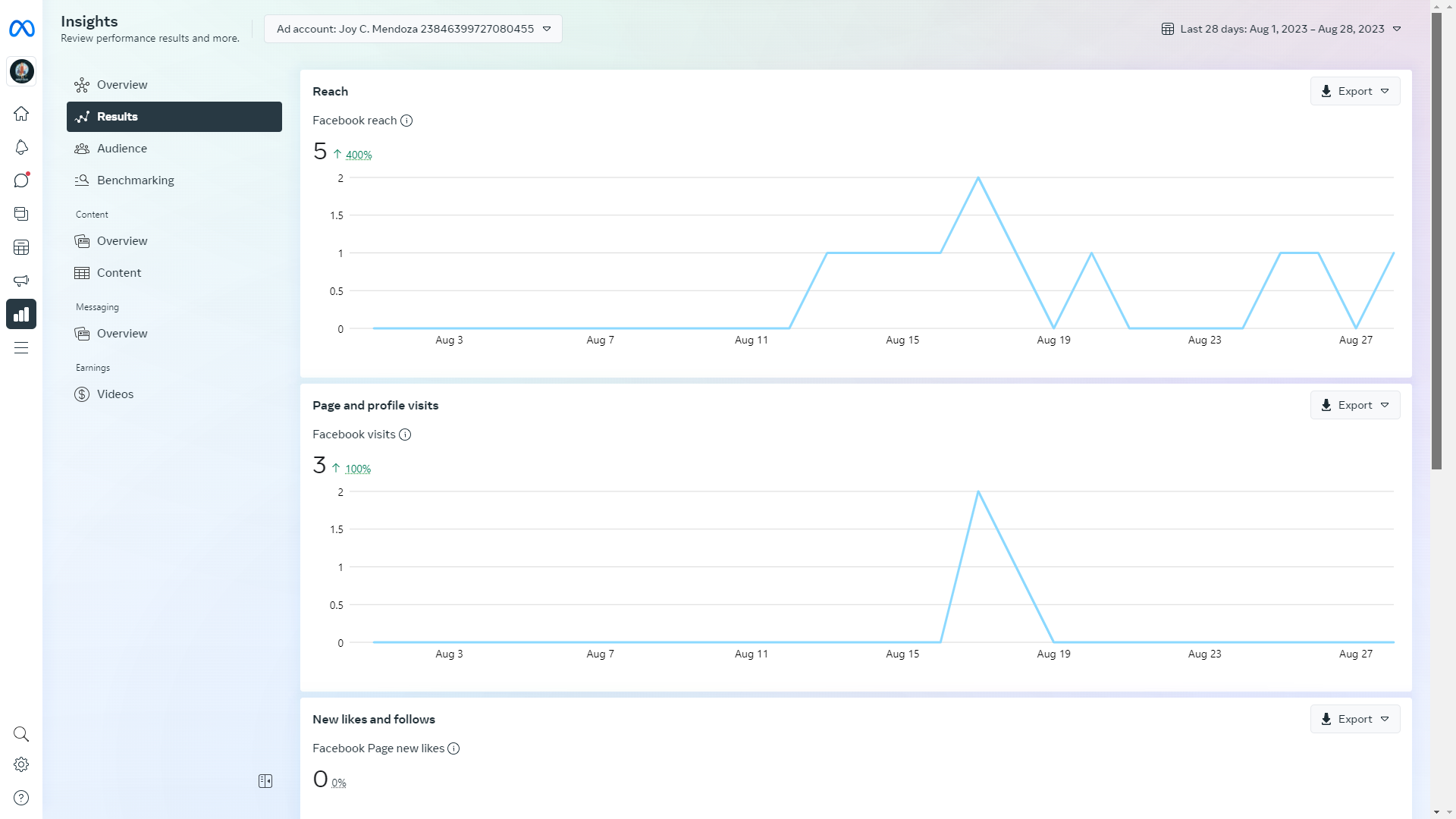
Task: Open the Last 28 days date range picker
Action: pos(1282,29)
